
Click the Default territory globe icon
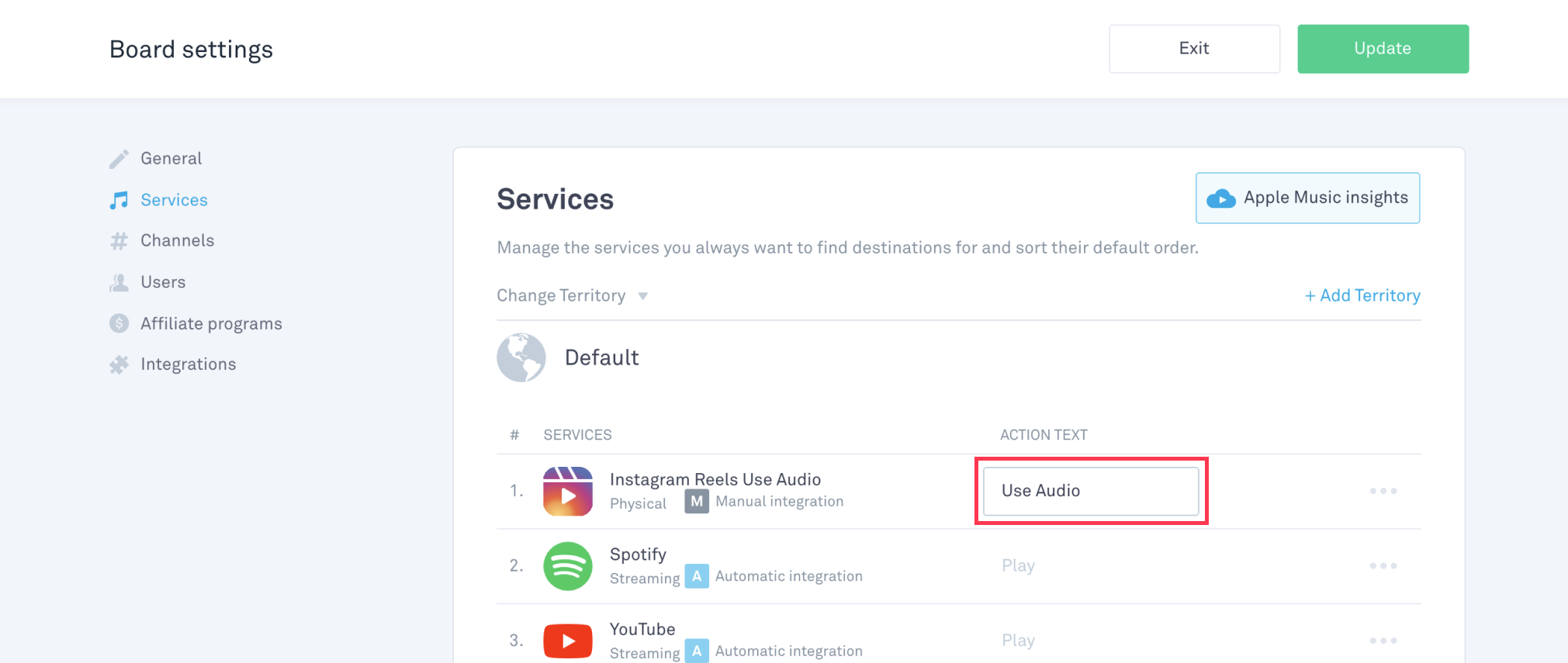point(521,357)
